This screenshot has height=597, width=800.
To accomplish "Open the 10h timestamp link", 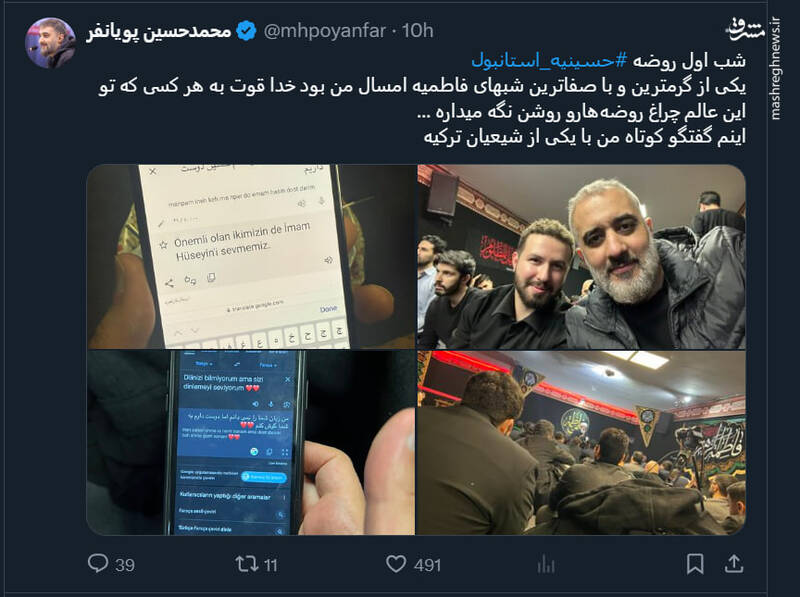I will point(417,31).
